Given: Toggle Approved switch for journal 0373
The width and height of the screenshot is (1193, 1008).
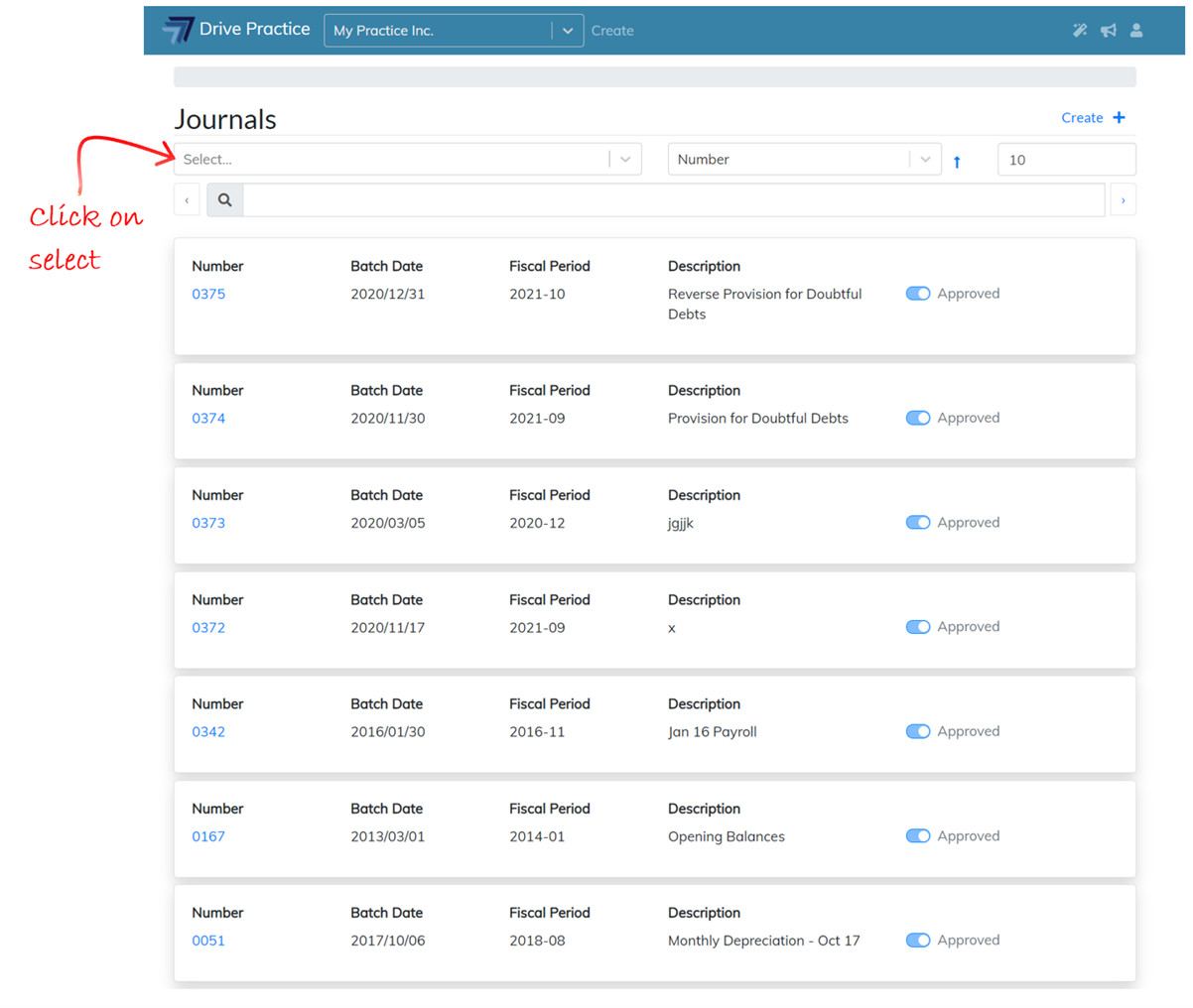Looking at the screenshot, I should pyautogui.click(x=918, y=523).
